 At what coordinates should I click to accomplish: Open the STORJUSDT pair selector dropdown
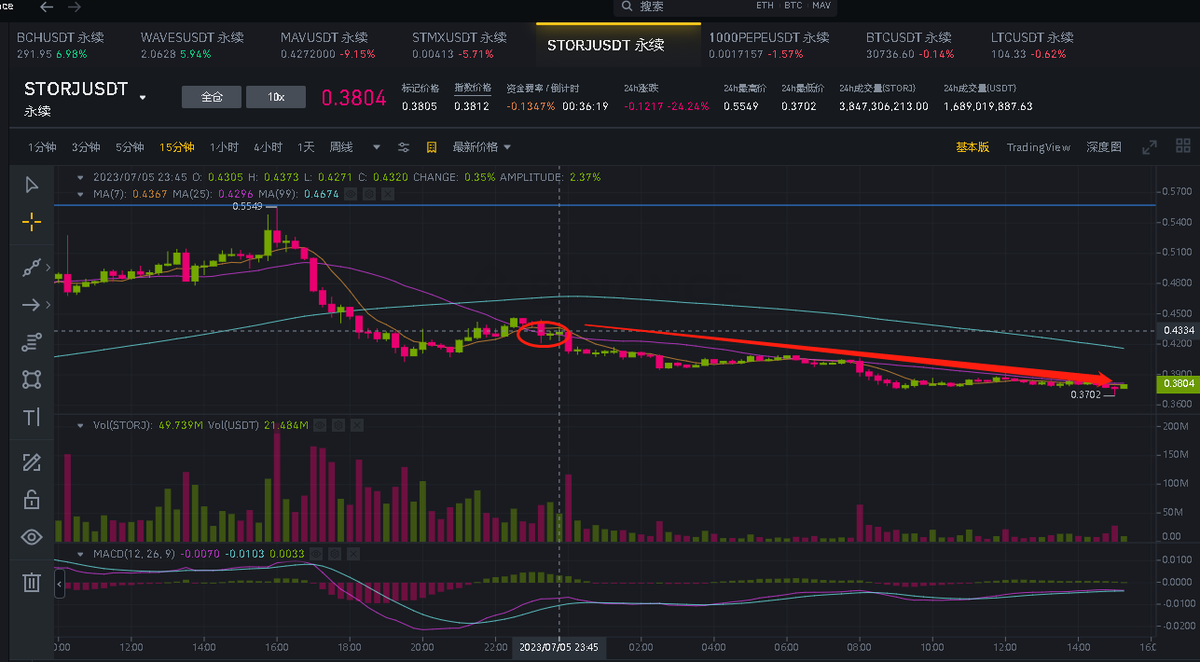click(143, 98)
